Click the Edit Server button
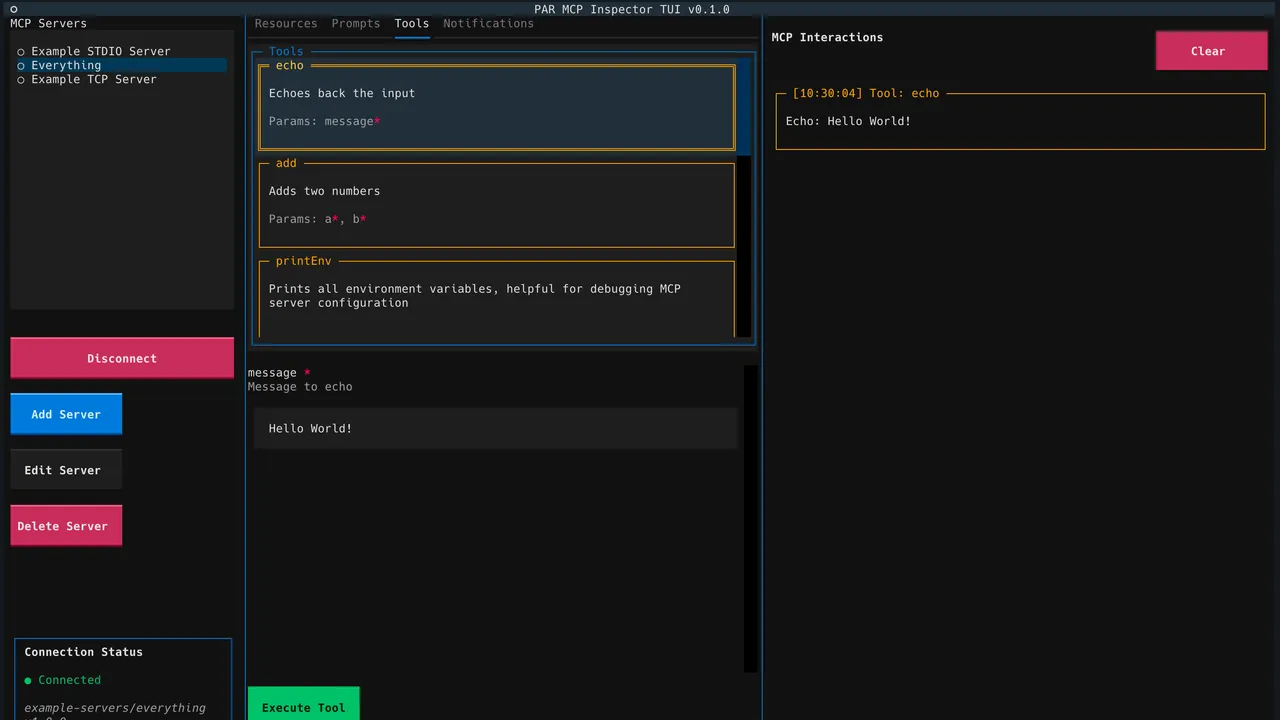This screenshot has height=720, width=1280. click(66, 470)
